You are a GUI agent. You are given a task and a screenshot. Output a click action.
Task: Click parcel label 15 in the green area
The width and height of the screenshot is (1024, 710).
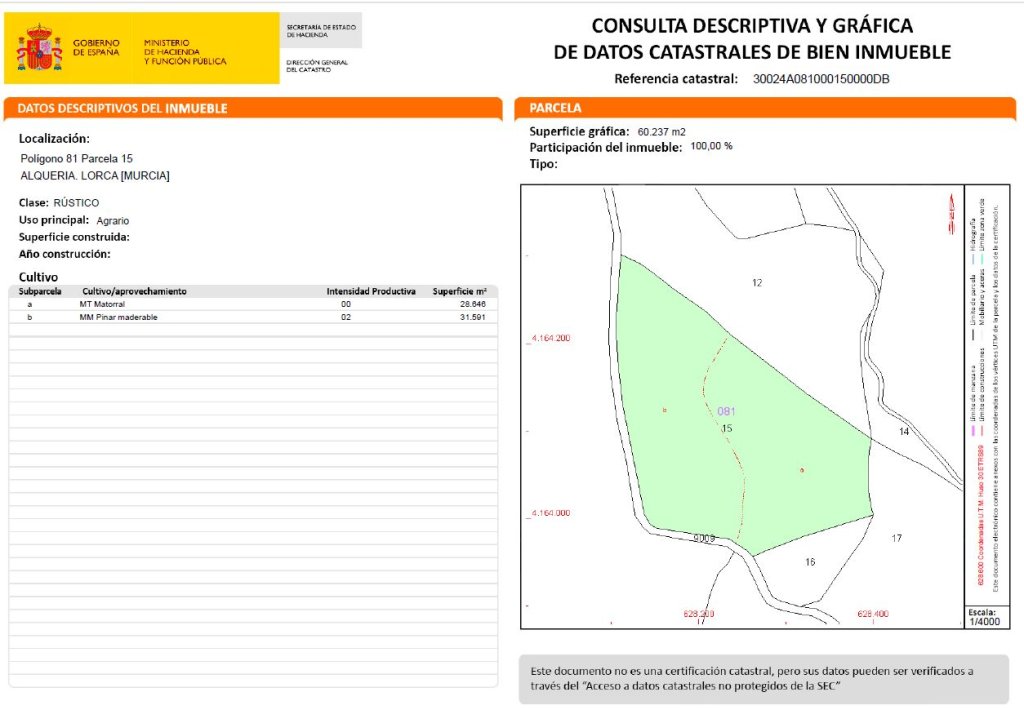(x=727, y=428)
